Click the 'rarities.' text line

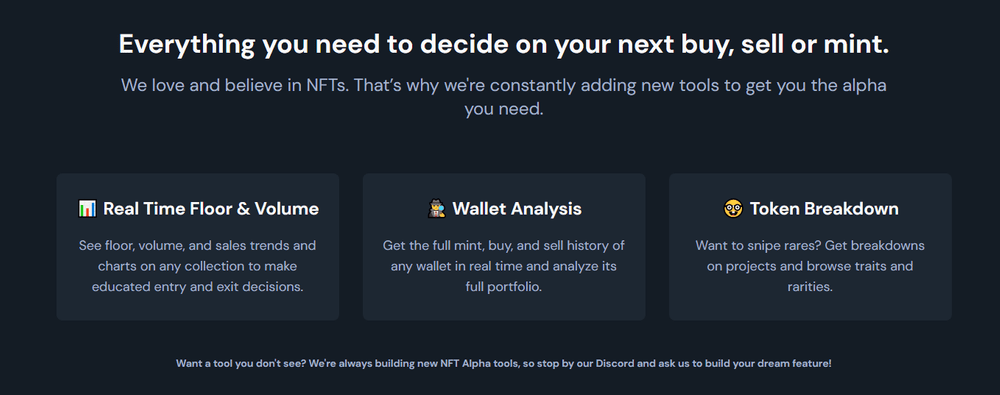point(810,287)
